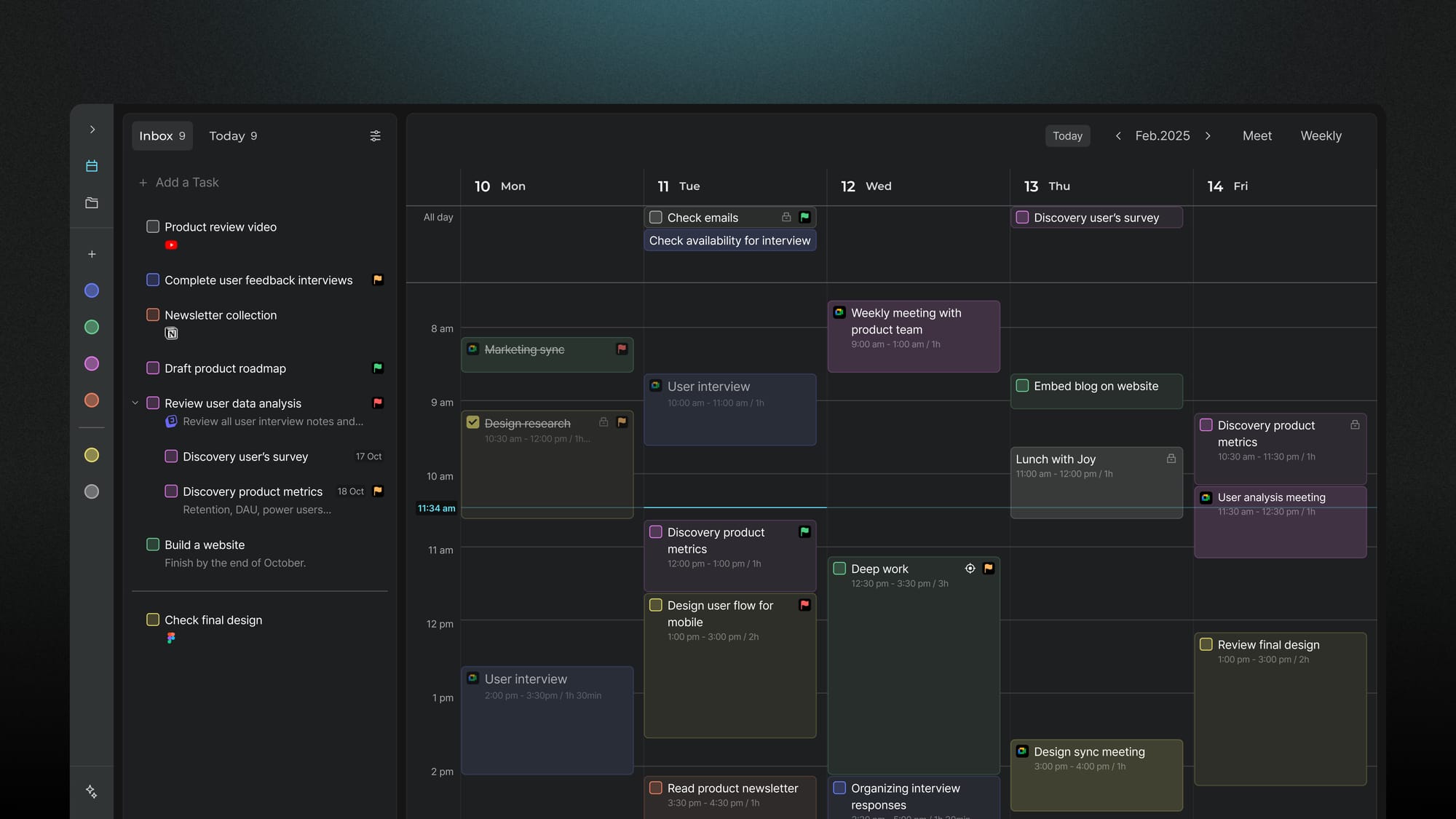Viewport: 1456px width, 819px height.
Task: Click the Today button in calendar header
Action: [1067, 136]
